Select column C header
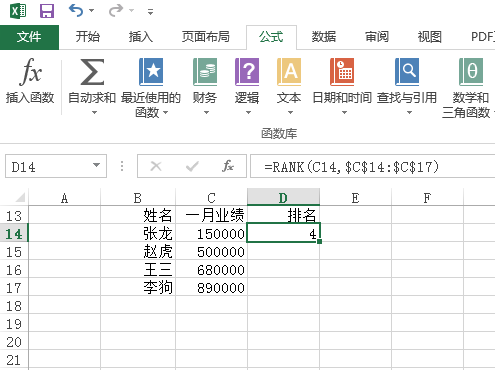Screen dimensions: 495x370 coord(211,198)
